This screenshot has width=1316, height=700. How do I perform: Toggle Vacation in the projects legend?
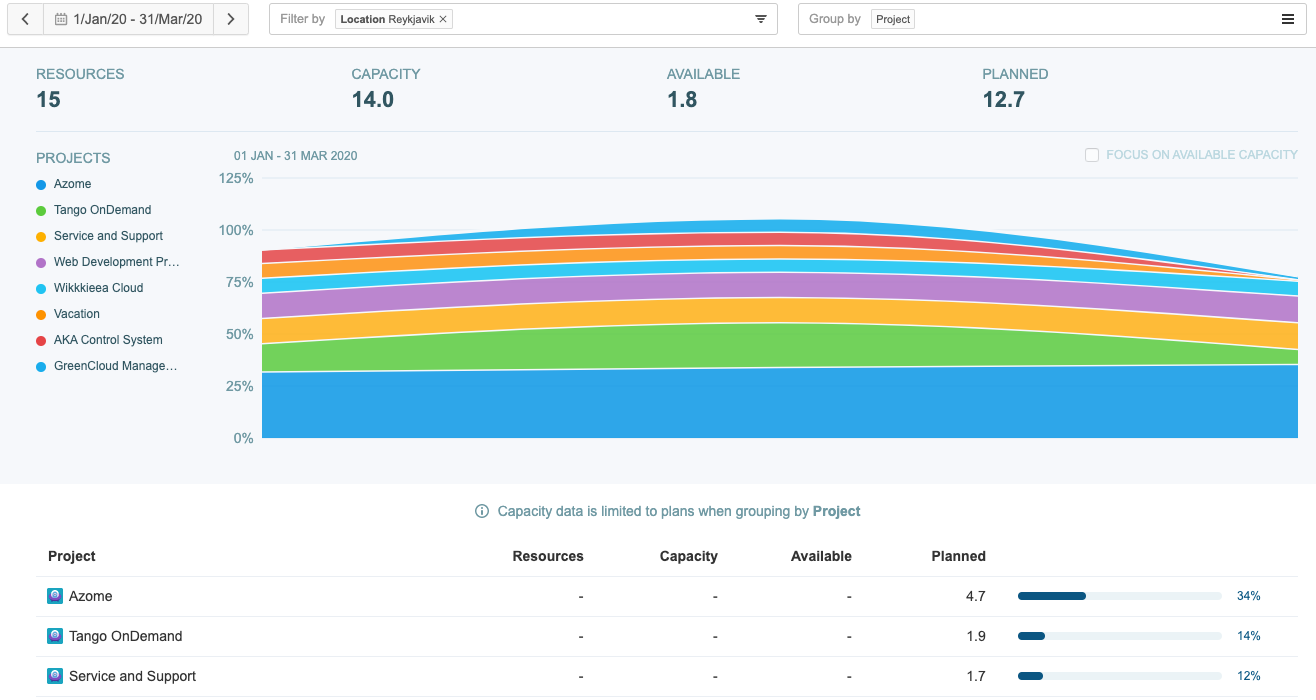point(76,314)
